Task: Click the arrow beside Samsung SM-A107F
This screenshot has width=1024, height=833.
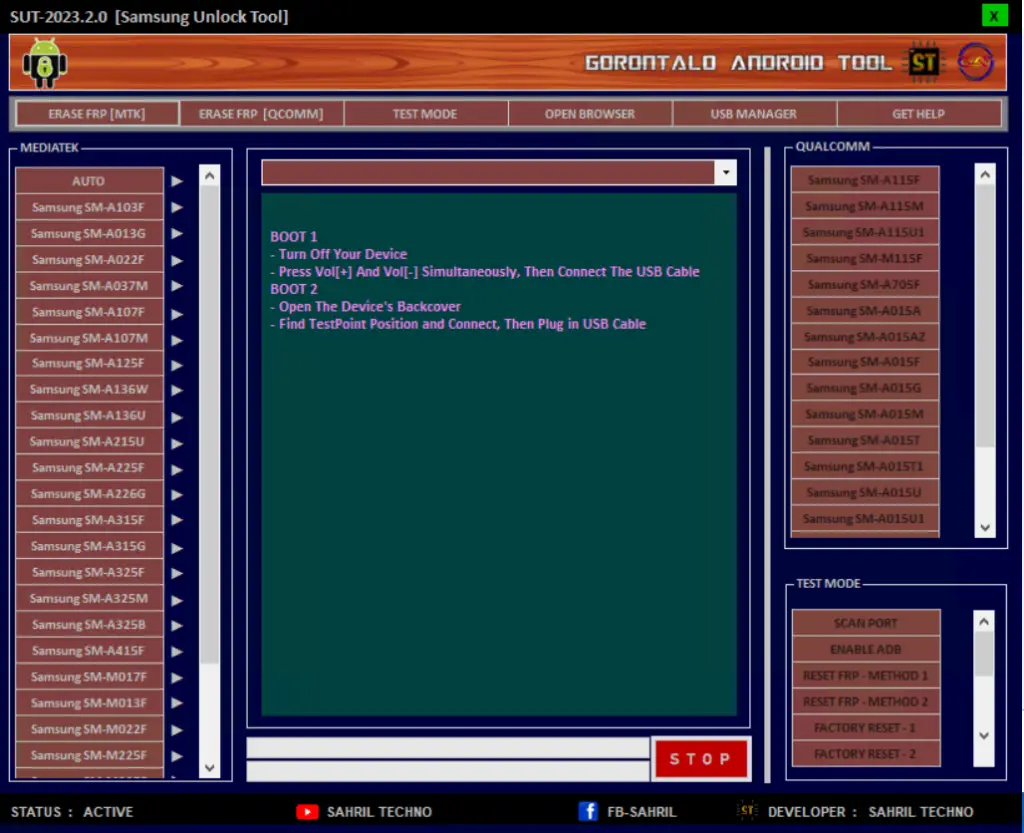Action: [x=177, y=313]
